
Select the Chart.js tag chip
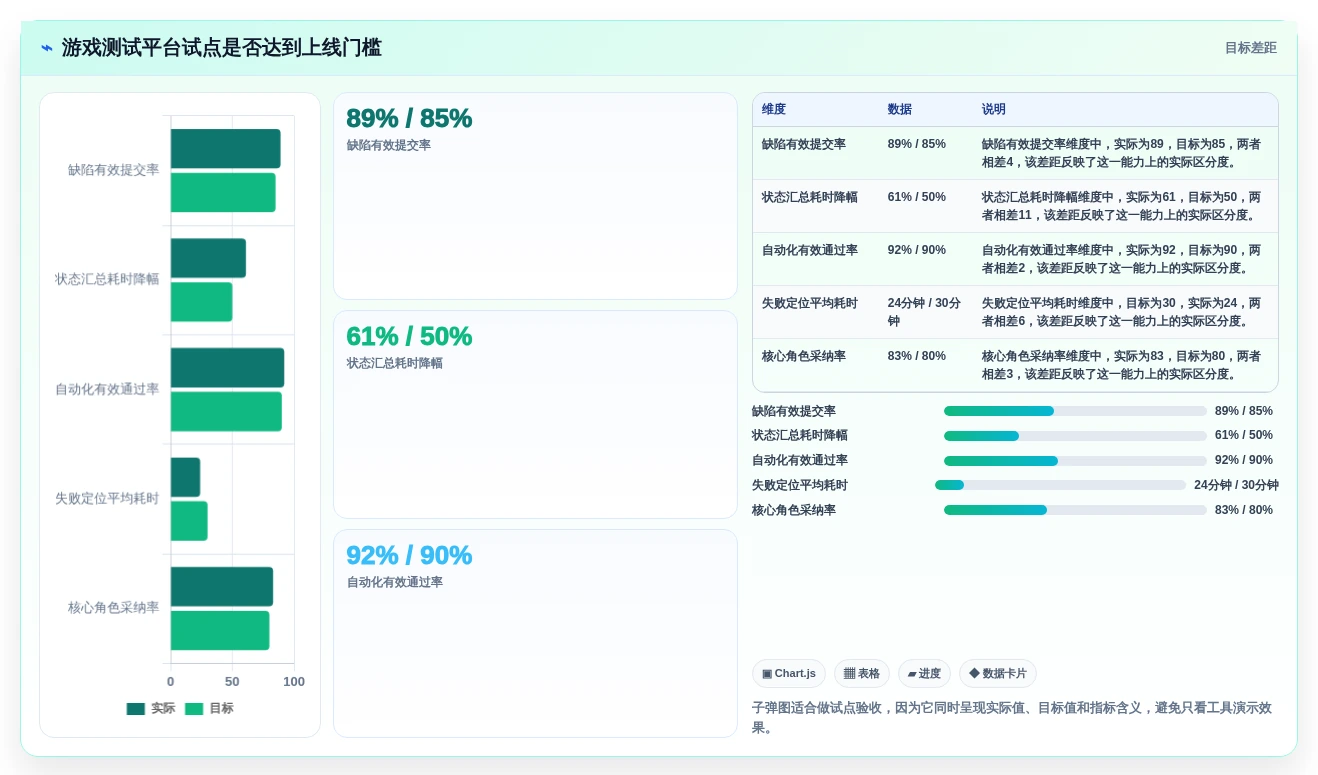tap(789, 673)
